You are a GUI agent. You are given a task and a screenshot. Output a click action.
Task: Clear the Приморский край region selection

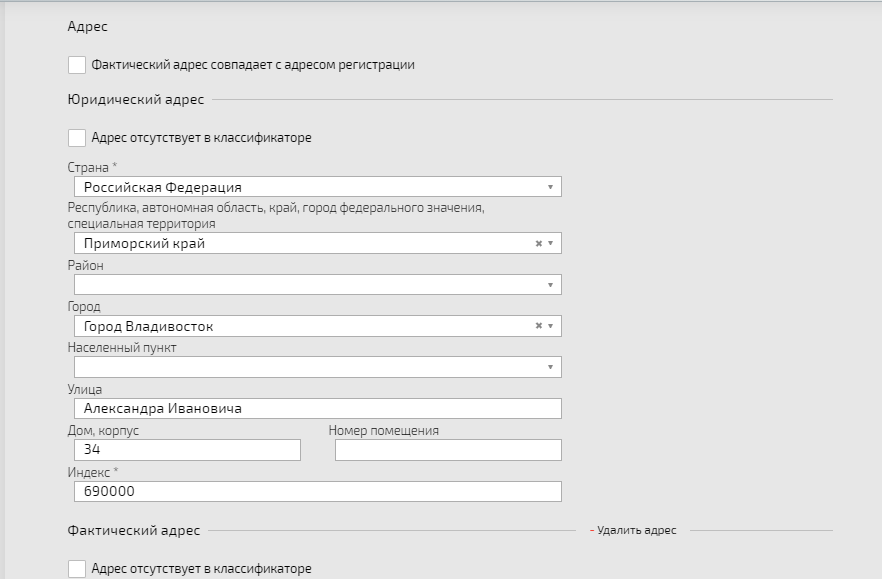[x=538, y=244]
